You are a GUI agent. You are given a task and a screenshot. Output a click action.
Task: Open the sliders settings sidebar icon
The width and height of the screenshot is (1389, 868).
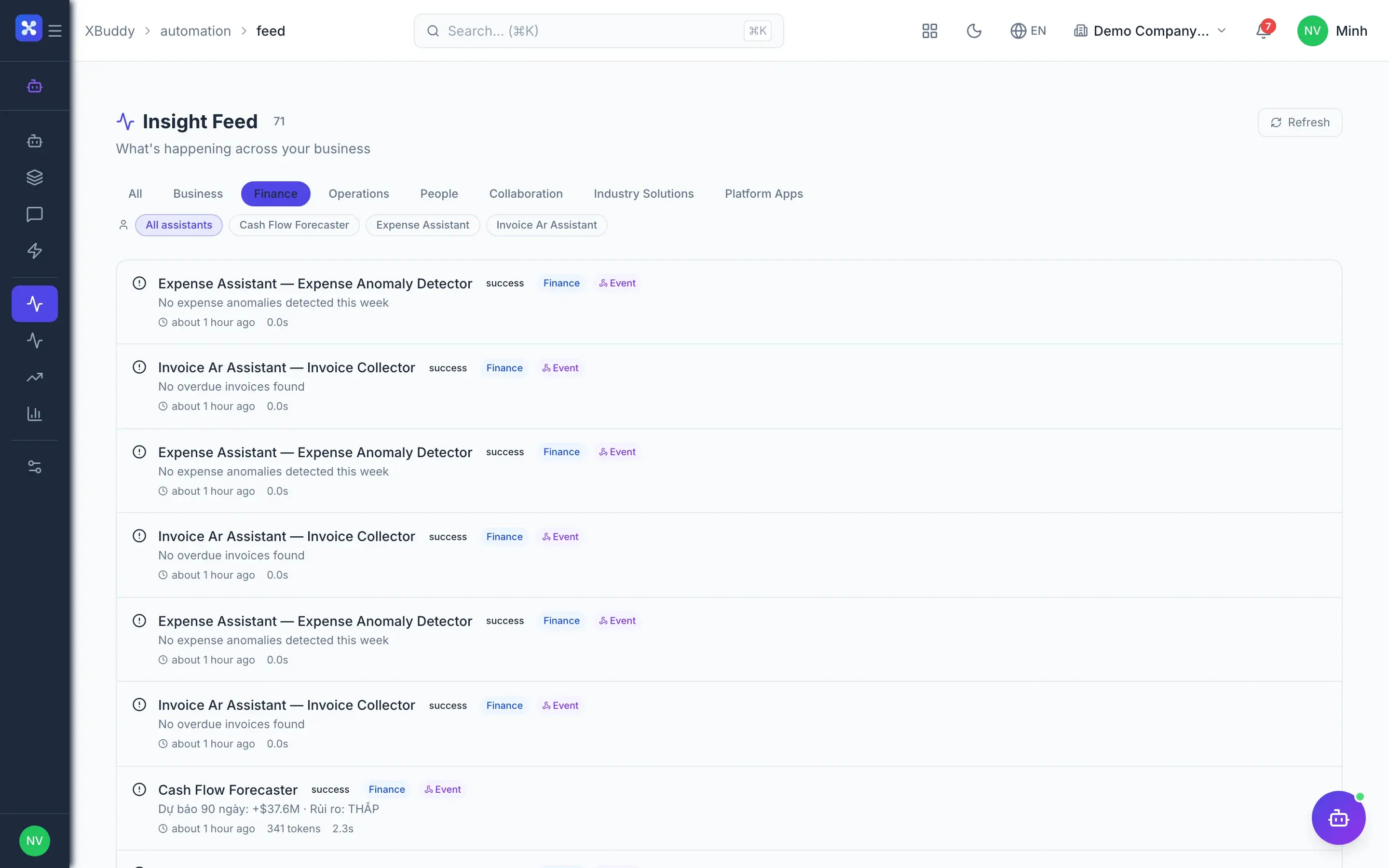tap(34, 467)
